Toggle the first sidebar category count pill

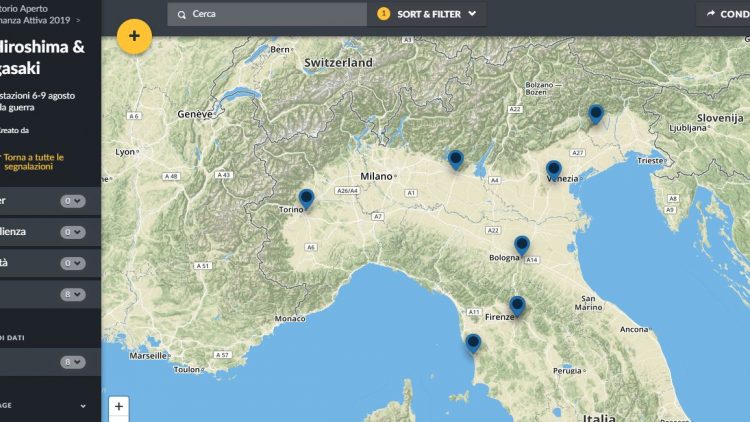coord(73,201)
